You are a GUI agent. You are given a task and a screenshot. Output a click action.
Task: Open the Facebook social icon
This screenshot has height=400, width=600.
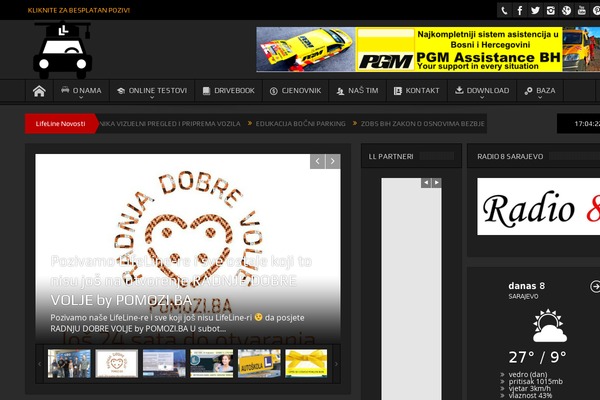[x=520, y=10]
